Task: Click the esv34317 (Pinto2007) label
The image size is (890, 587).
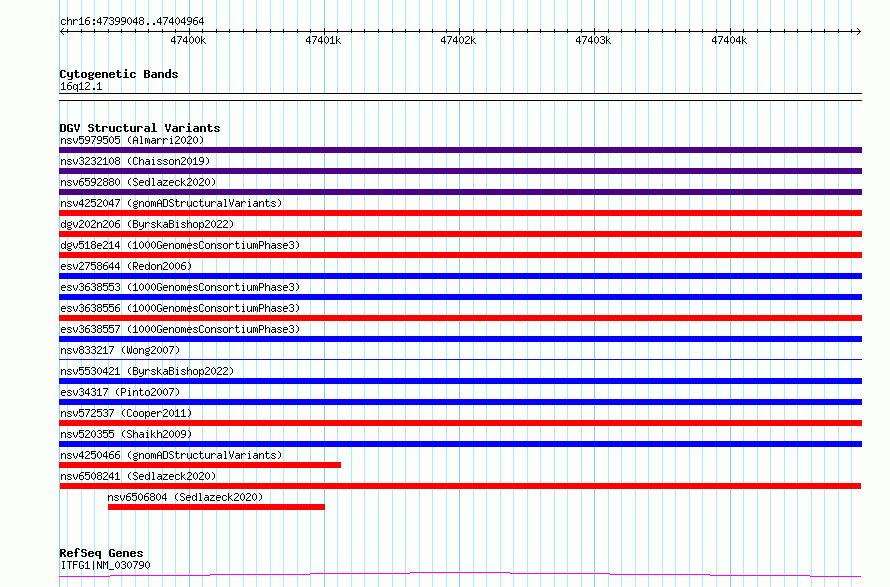Action: coord(120,392)
